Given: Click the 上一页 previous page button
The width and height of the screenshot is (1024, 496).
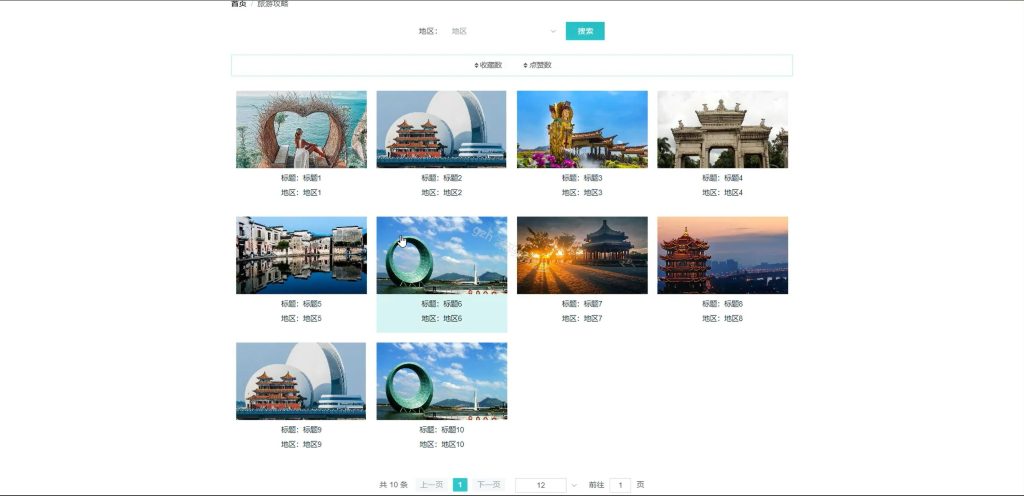Looking at the screenshot, I should [432, 485].
